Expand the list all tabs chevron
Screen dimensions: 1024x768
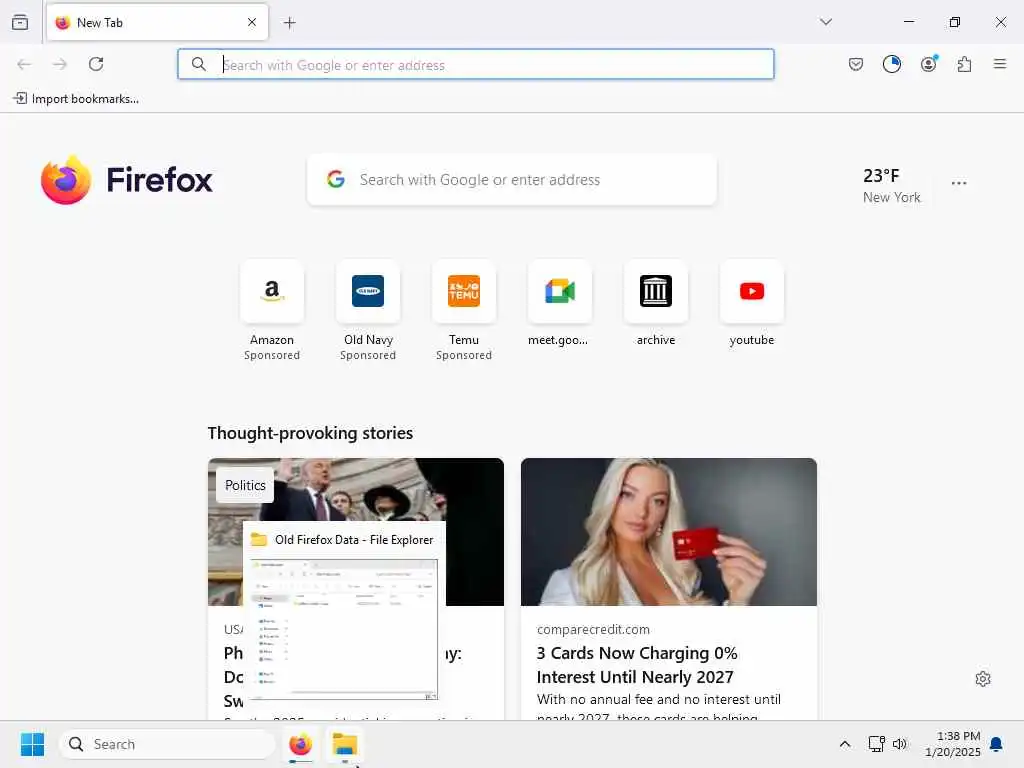[826, 22]
